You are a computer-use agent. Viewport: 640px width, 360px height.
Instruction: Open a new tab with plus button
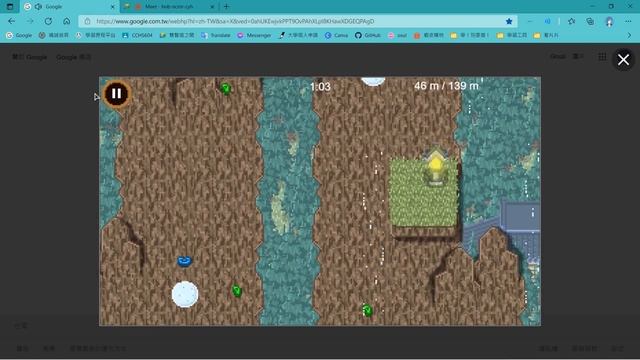(x=226, y=7)
